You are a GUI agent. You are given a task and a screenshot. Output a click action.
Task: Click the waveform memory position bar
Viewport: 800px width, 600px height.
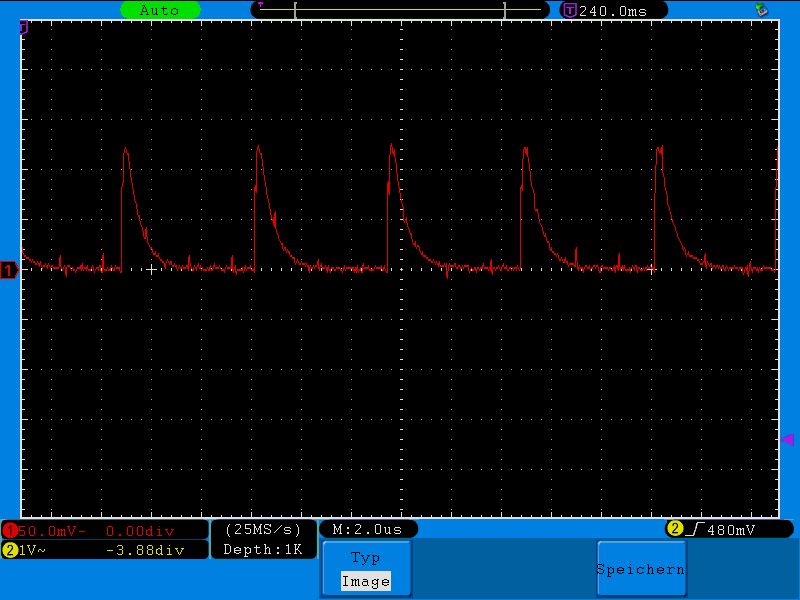[400, 10]
